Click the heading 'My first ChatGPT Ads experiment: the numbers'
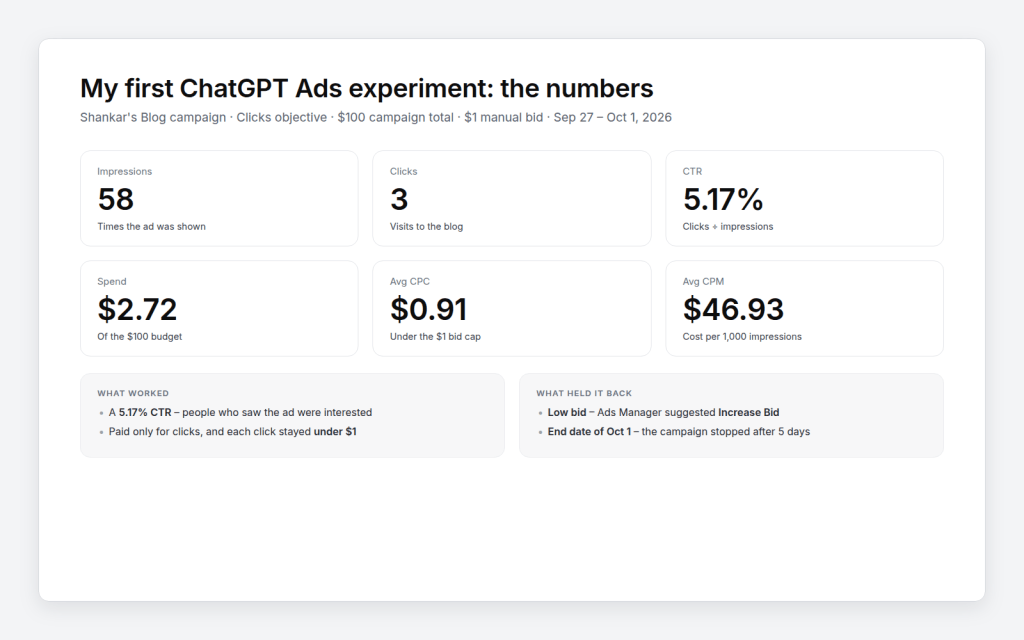The height and width of the screenshot is (640, 1024). coord(366,88)
